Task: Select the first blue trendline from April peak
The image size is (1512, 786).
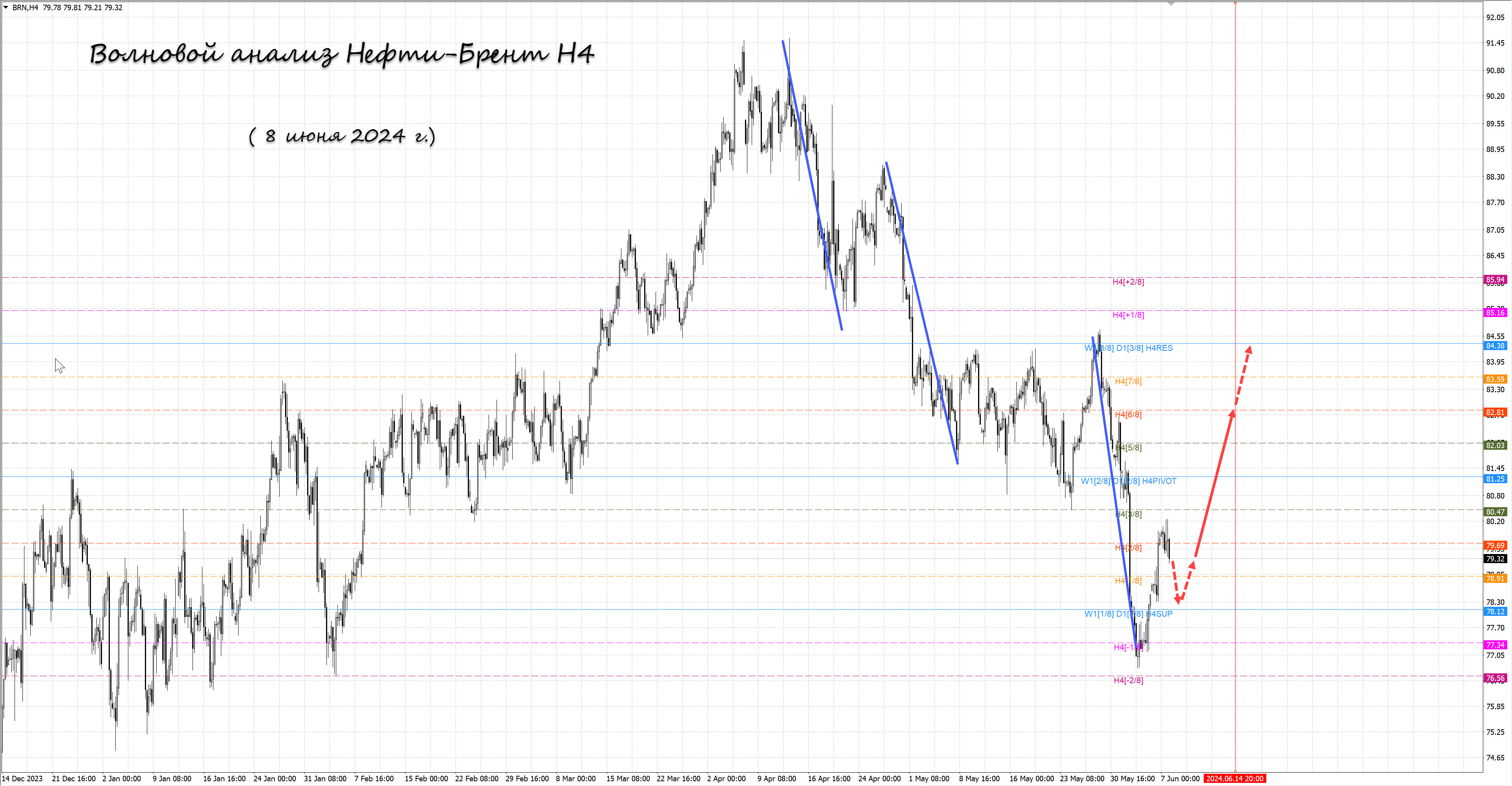Action: [x=812, y=185]
